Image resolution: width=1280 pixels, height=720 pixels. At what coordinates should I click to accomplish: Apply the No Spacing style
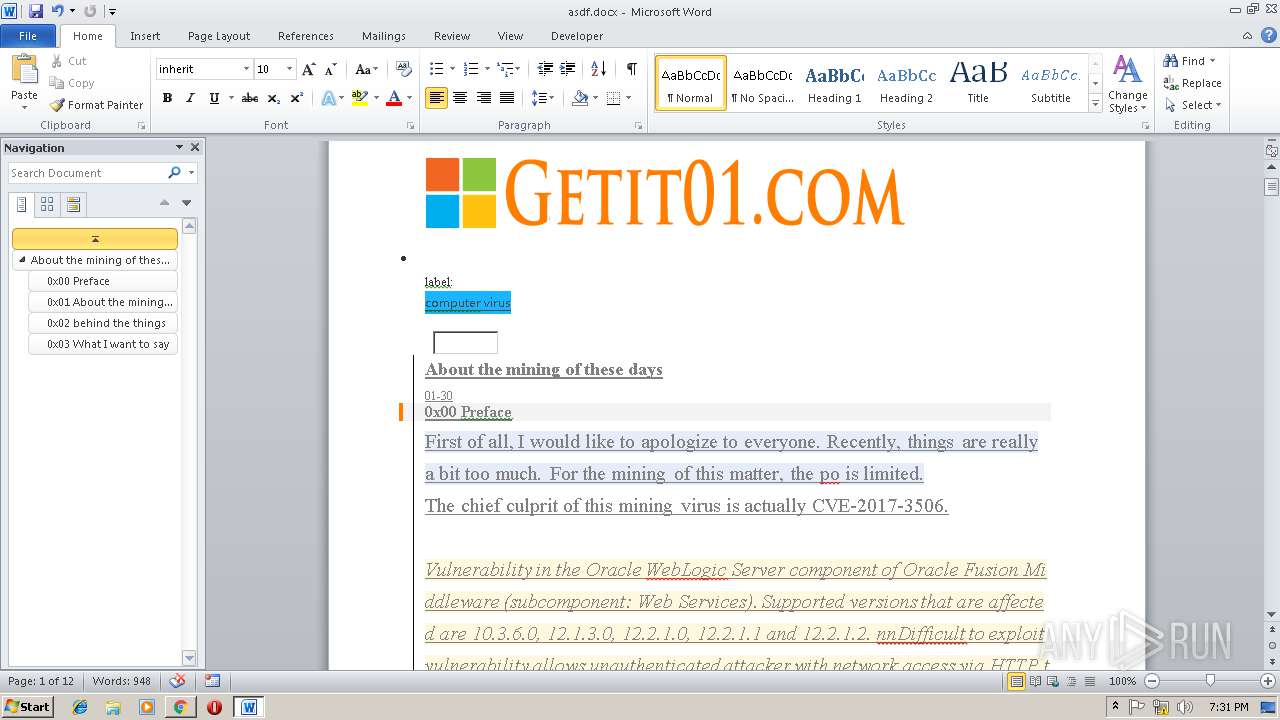click(762, 83)
